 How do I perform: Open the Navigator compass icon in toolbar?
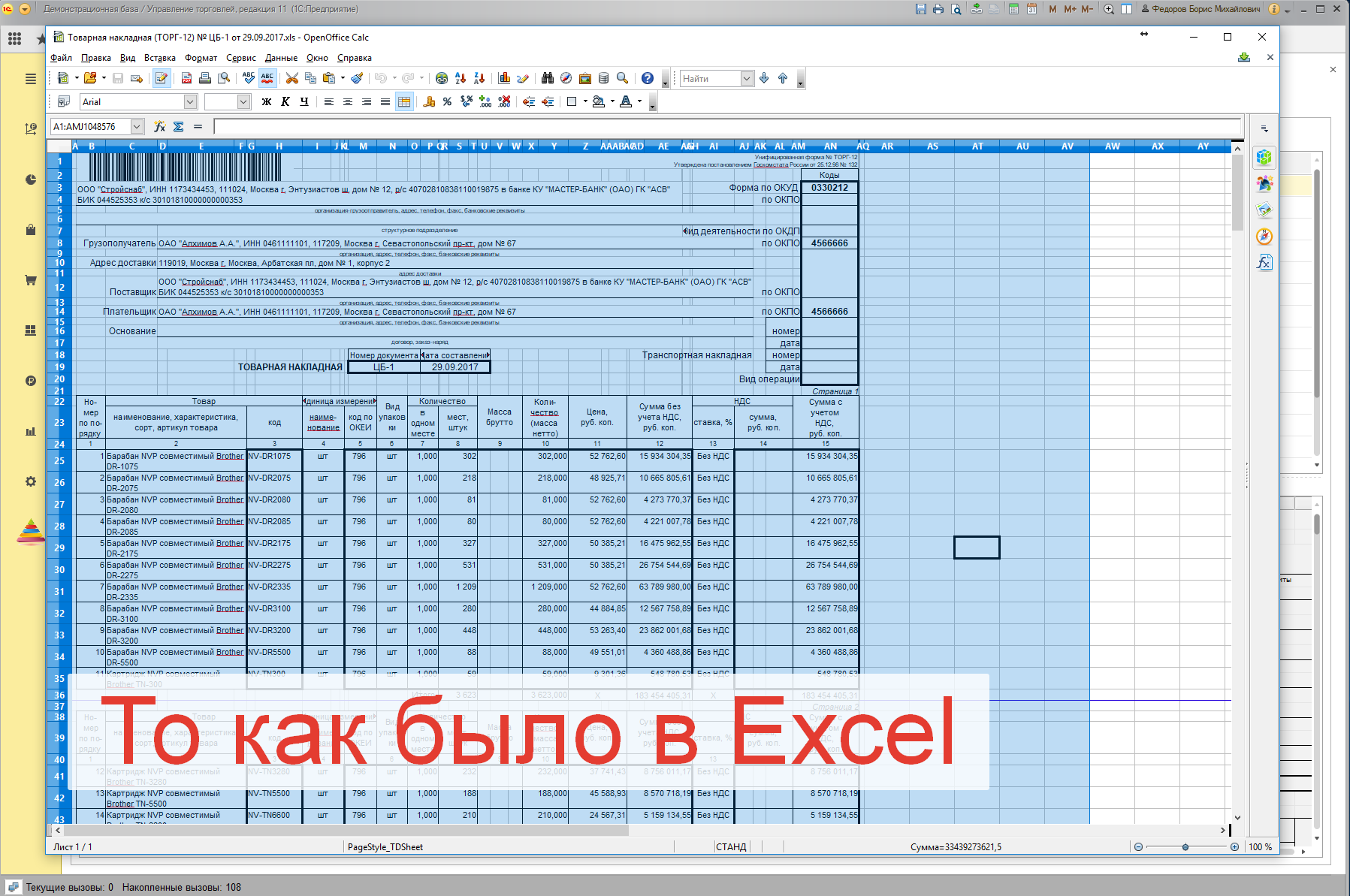pyautogui.click(x=566, y=78)
